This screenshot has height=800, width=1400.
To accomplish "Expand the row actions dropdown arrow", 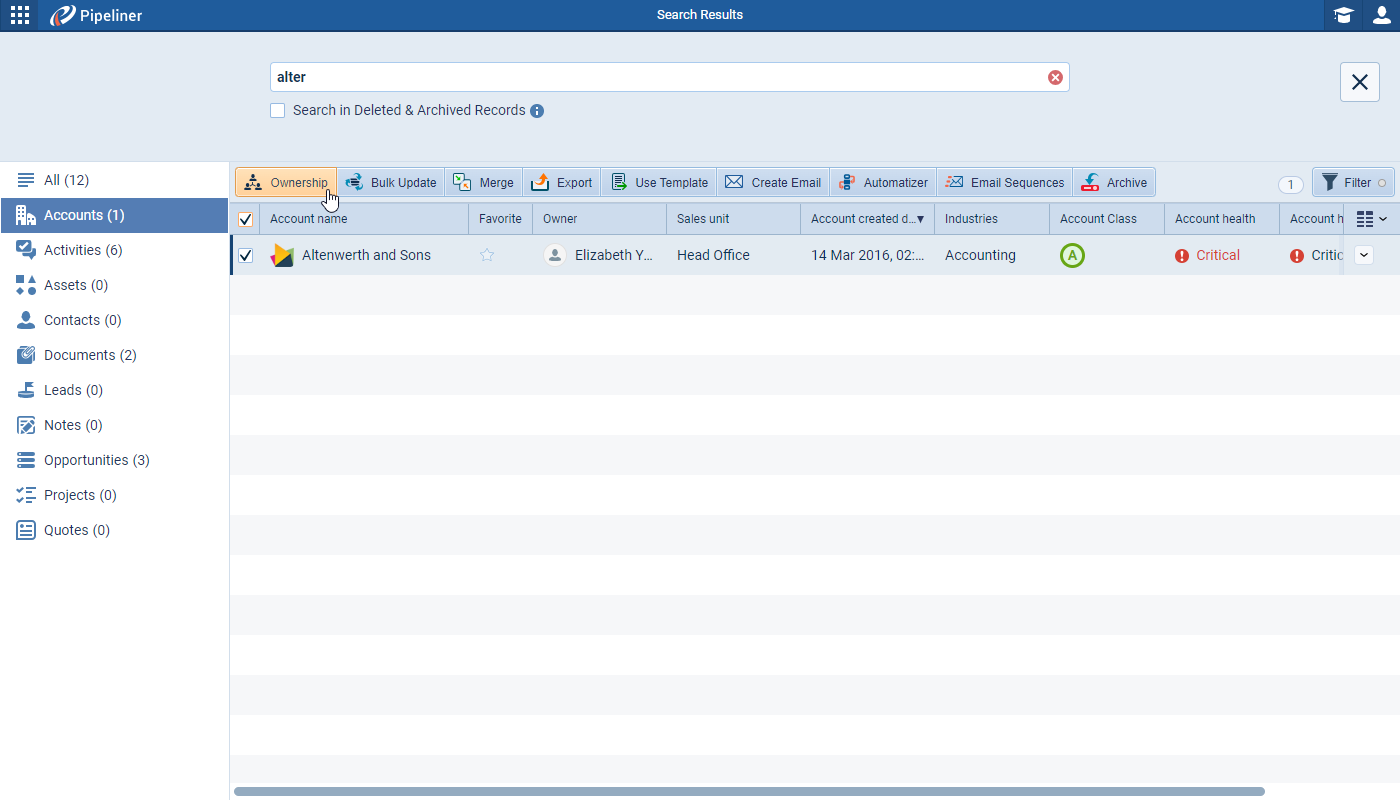I will click(1363, 255).
